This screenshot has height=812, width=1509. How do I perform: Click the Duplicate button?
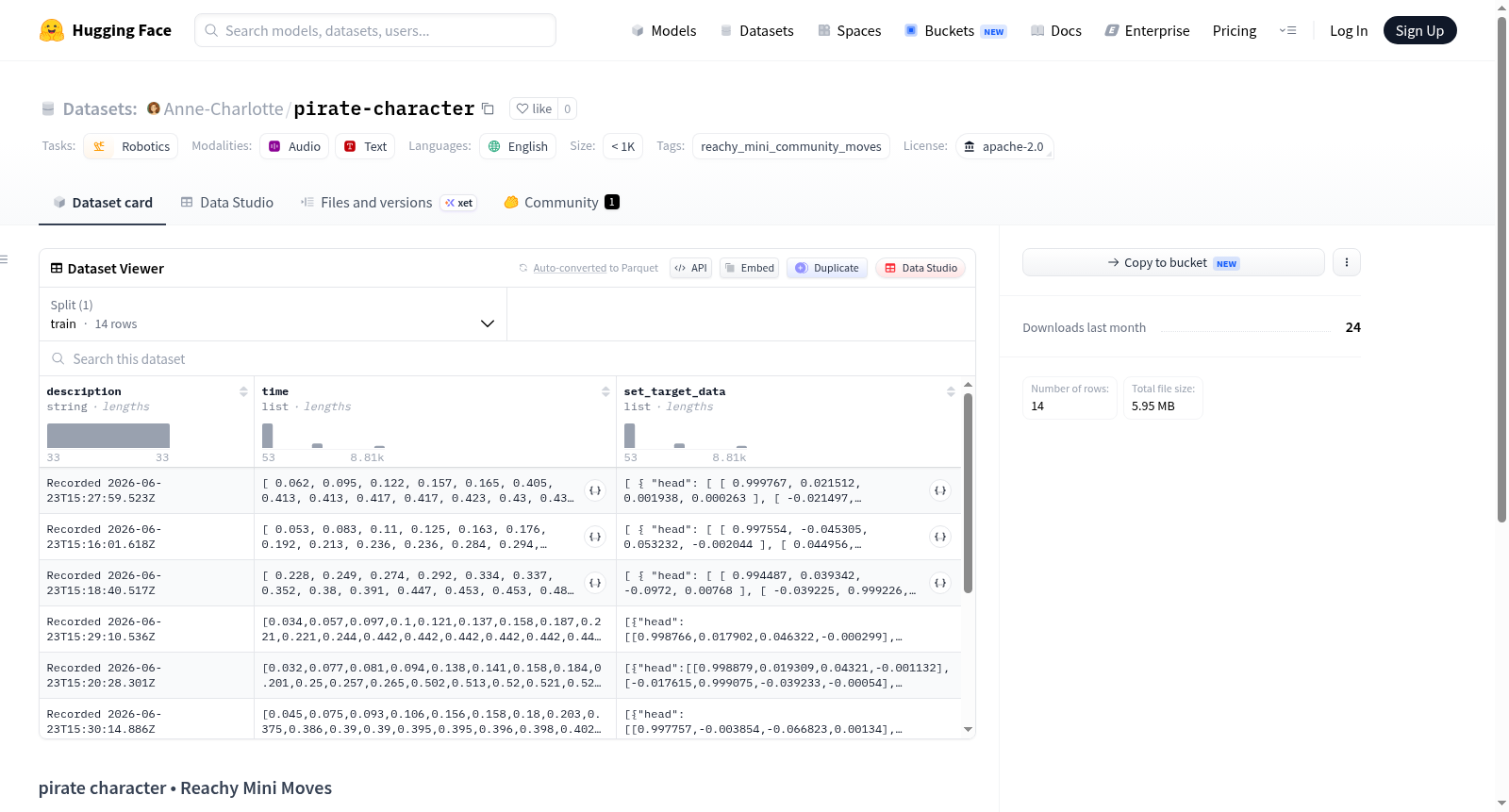[x=827, y=269]
